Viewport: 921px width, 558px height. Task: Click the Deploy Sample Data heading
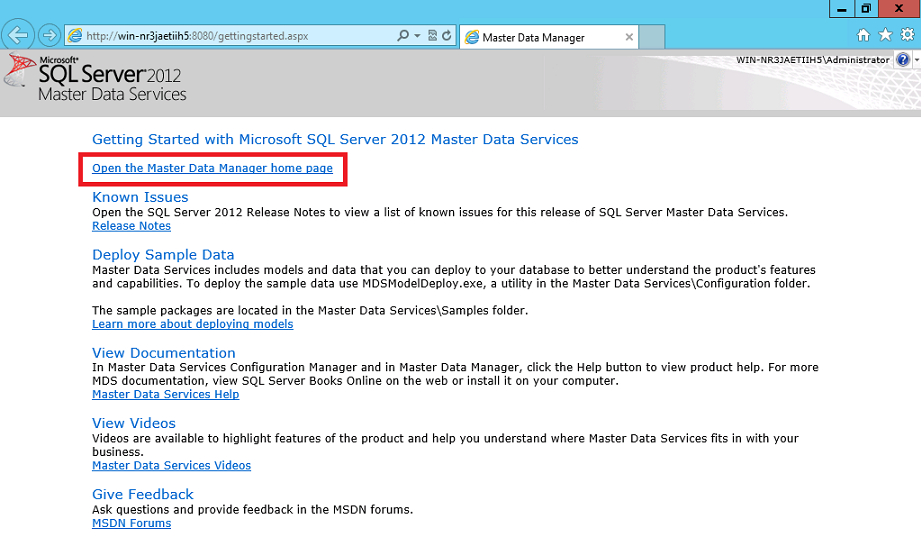(x=163, y=255)
